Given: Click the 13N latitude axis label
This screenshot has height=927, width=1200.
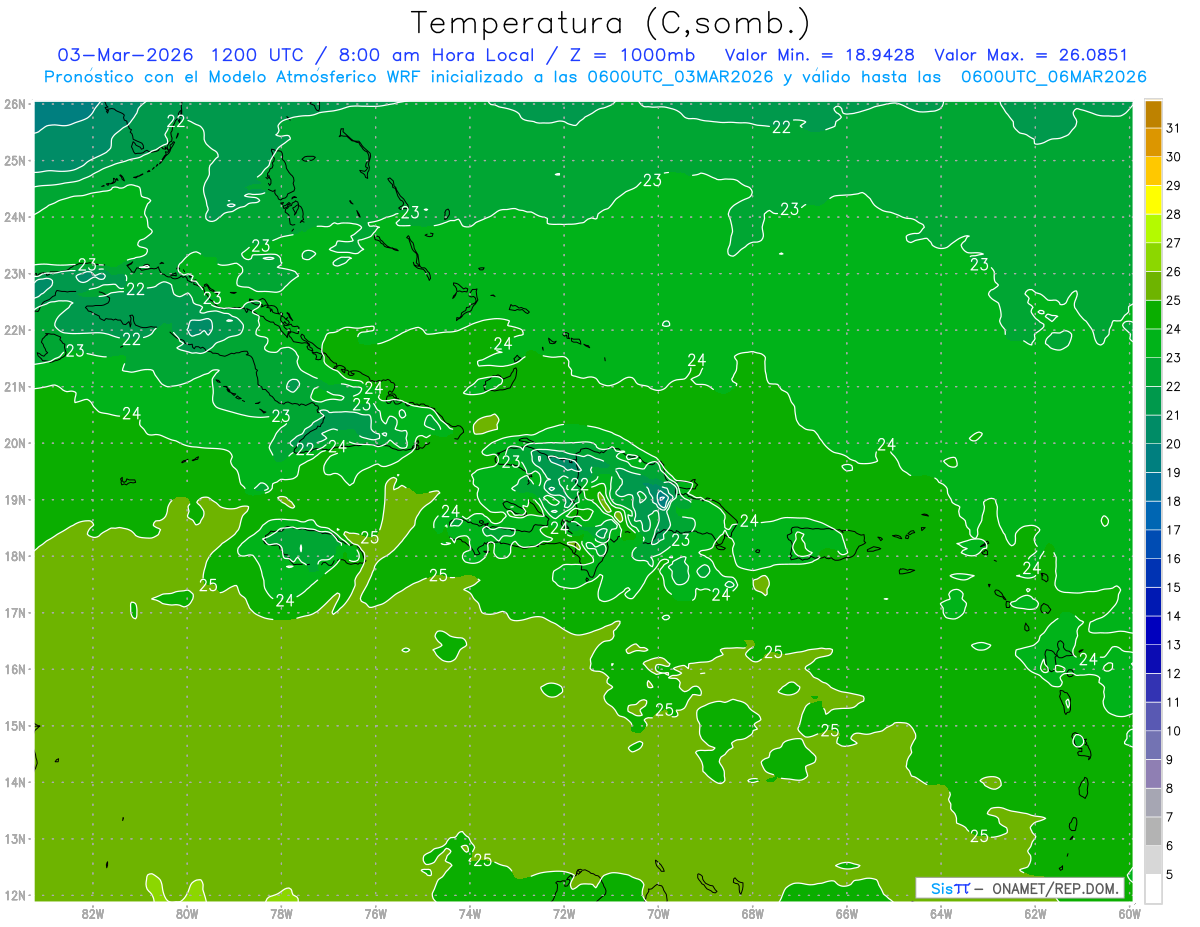Looking at the screenshot, I should pos(14,839).
